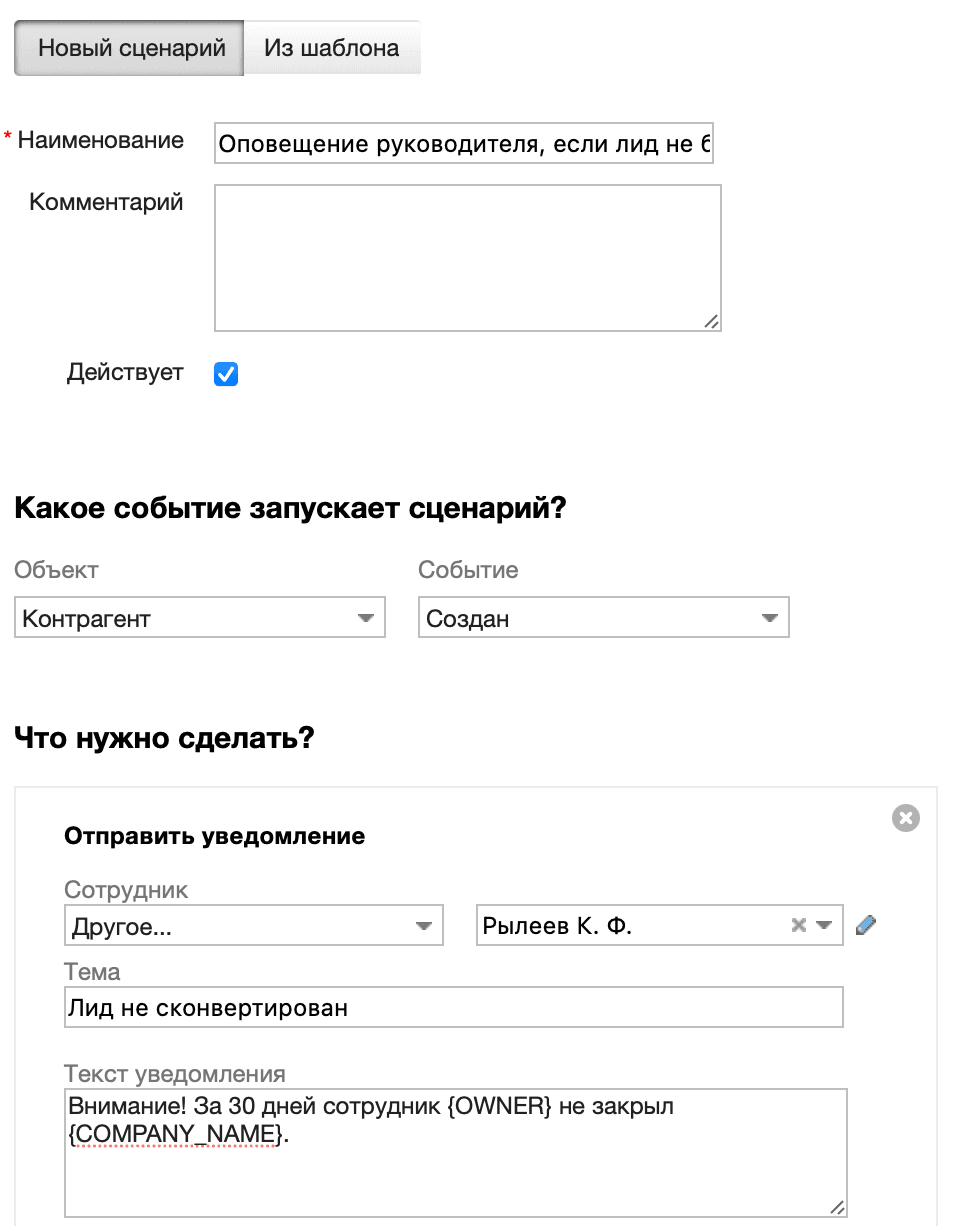Click the Наименование input field

(464, 143)
